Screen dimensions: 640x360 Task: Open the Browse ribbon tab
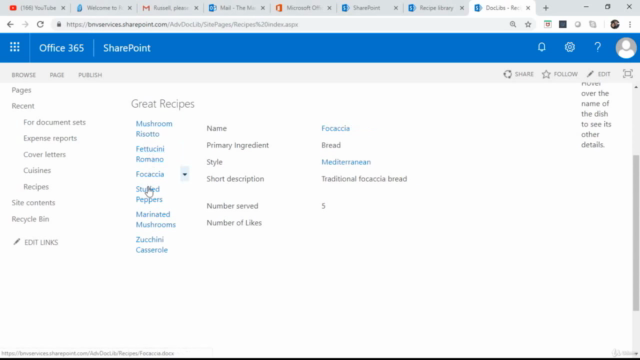(x=24, y=75)
